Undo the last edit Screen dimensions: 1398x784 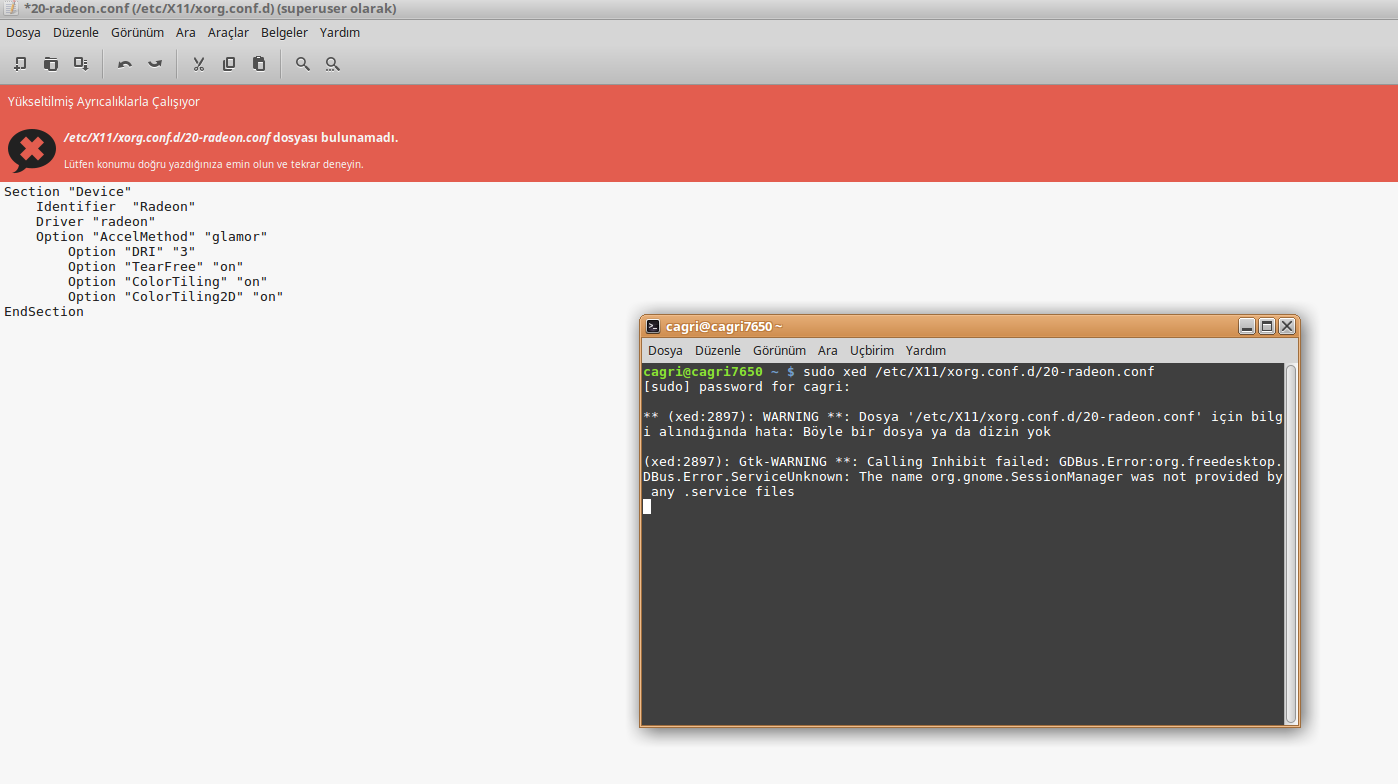125,64
